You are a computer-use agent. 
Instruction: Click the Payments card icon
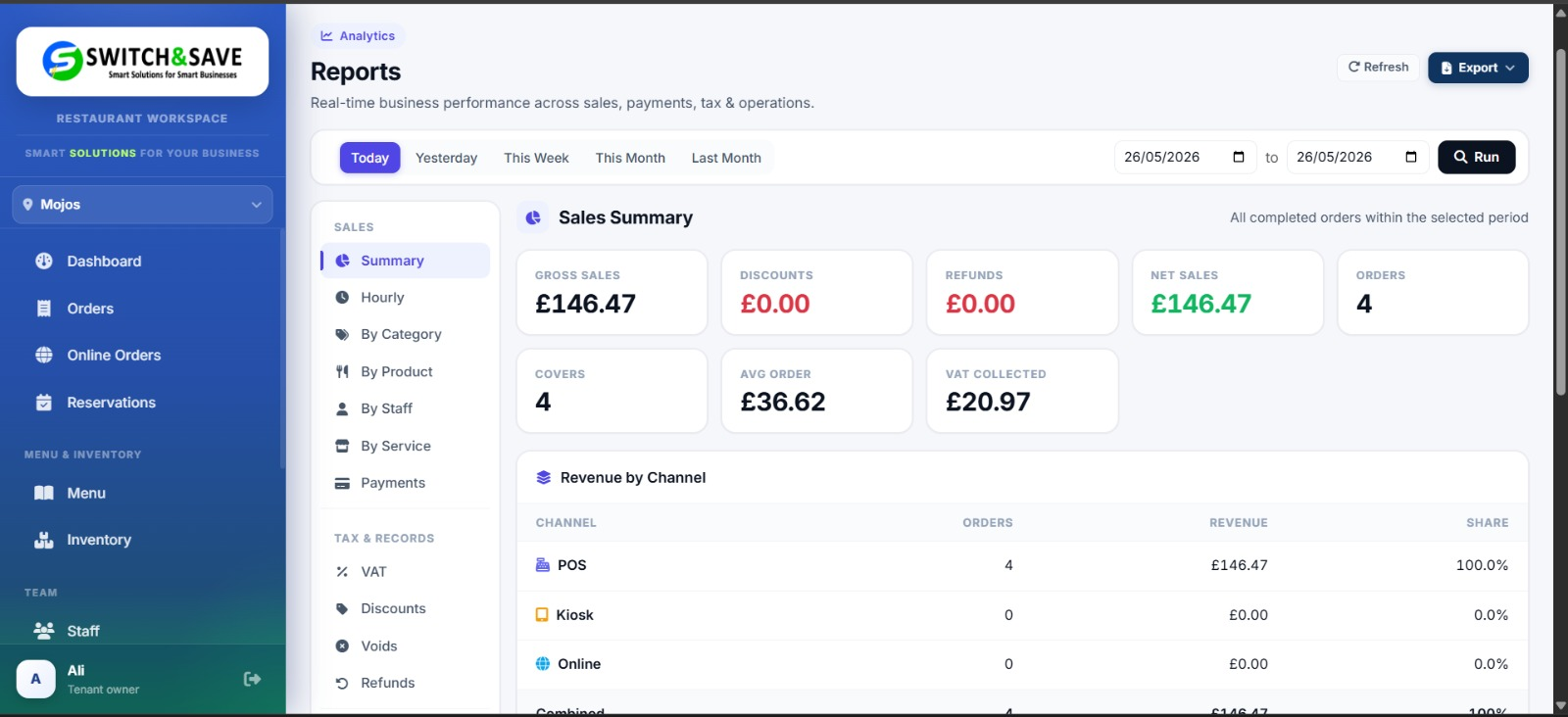click(x=342, y=483)
